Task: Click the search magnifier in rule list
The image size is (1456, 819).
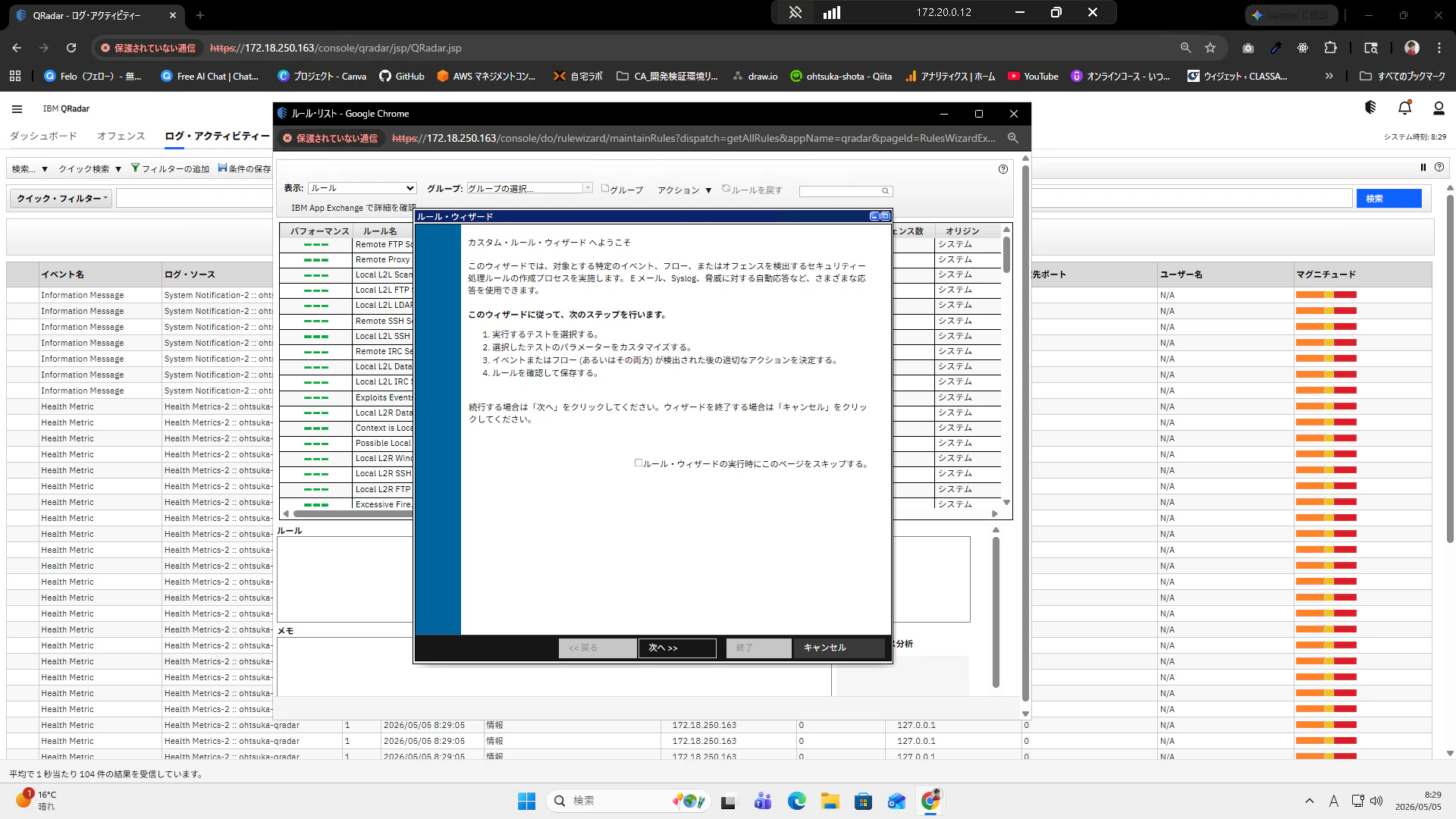Action: coord(885,191)
